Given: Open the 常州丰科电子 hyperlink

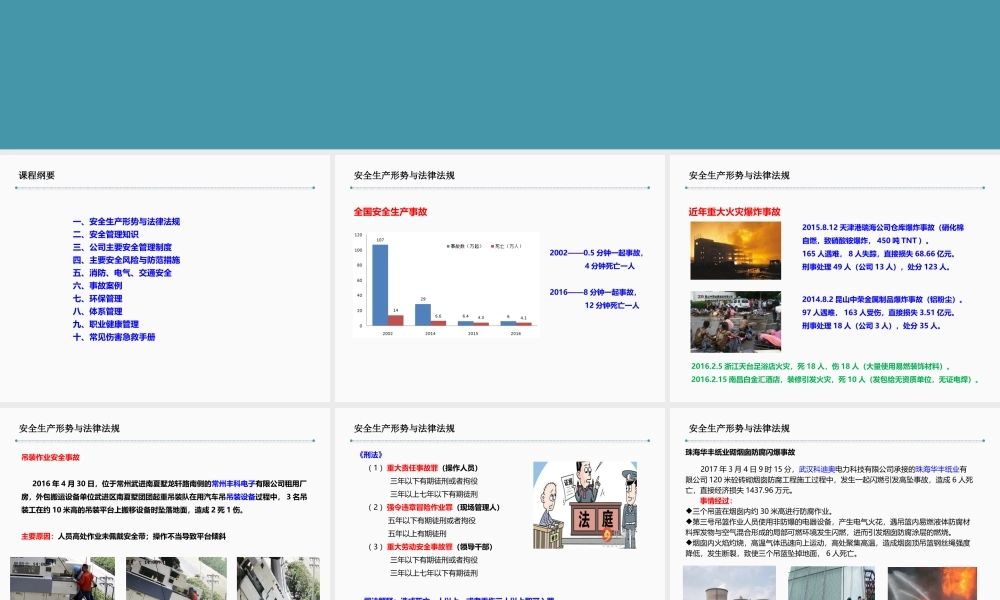Looking at the screenshot, I should tap(233, 483).
